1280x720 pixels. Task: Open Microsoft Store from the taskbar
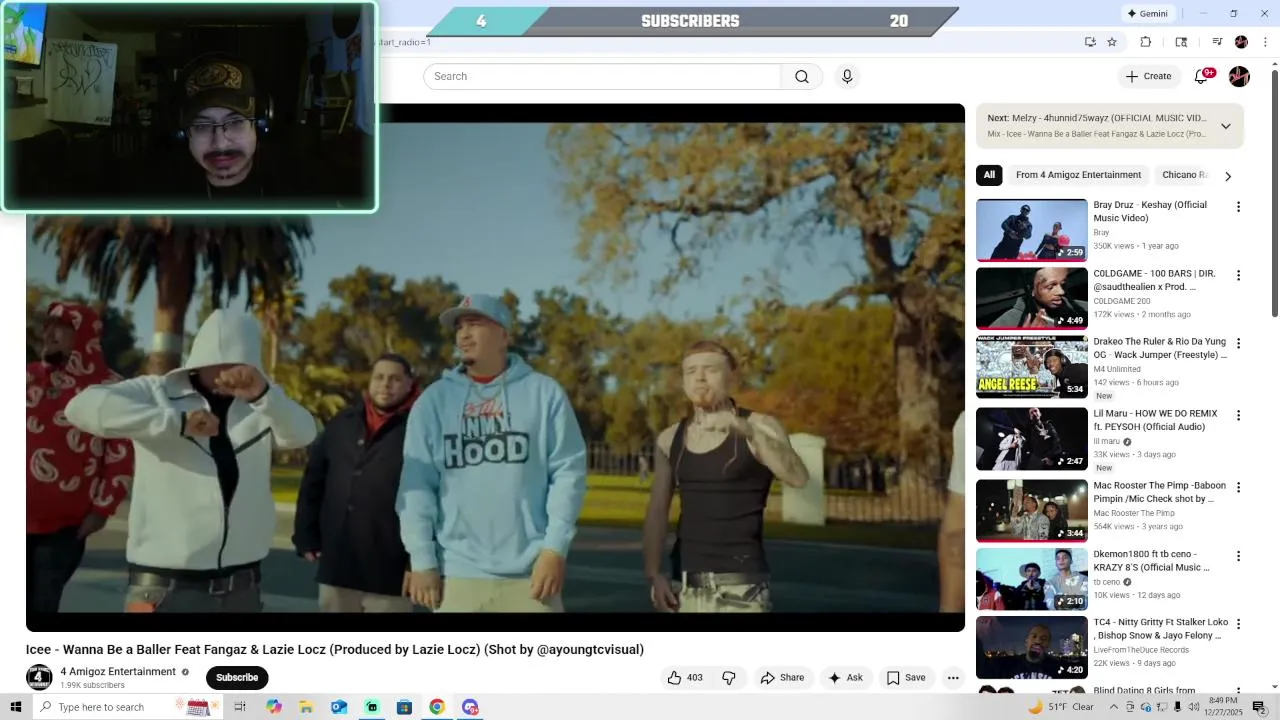pos(404,707)
